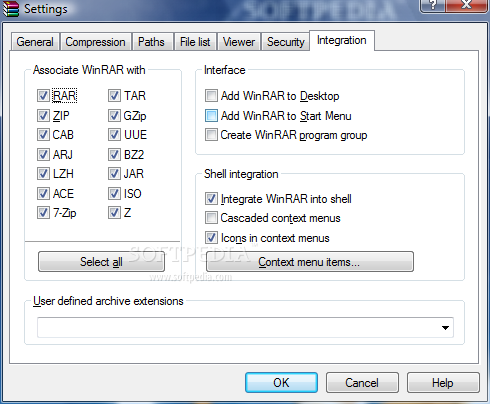490x404 pixels.
Task: Confirm settings with OK button
Action: click(281, 382)
